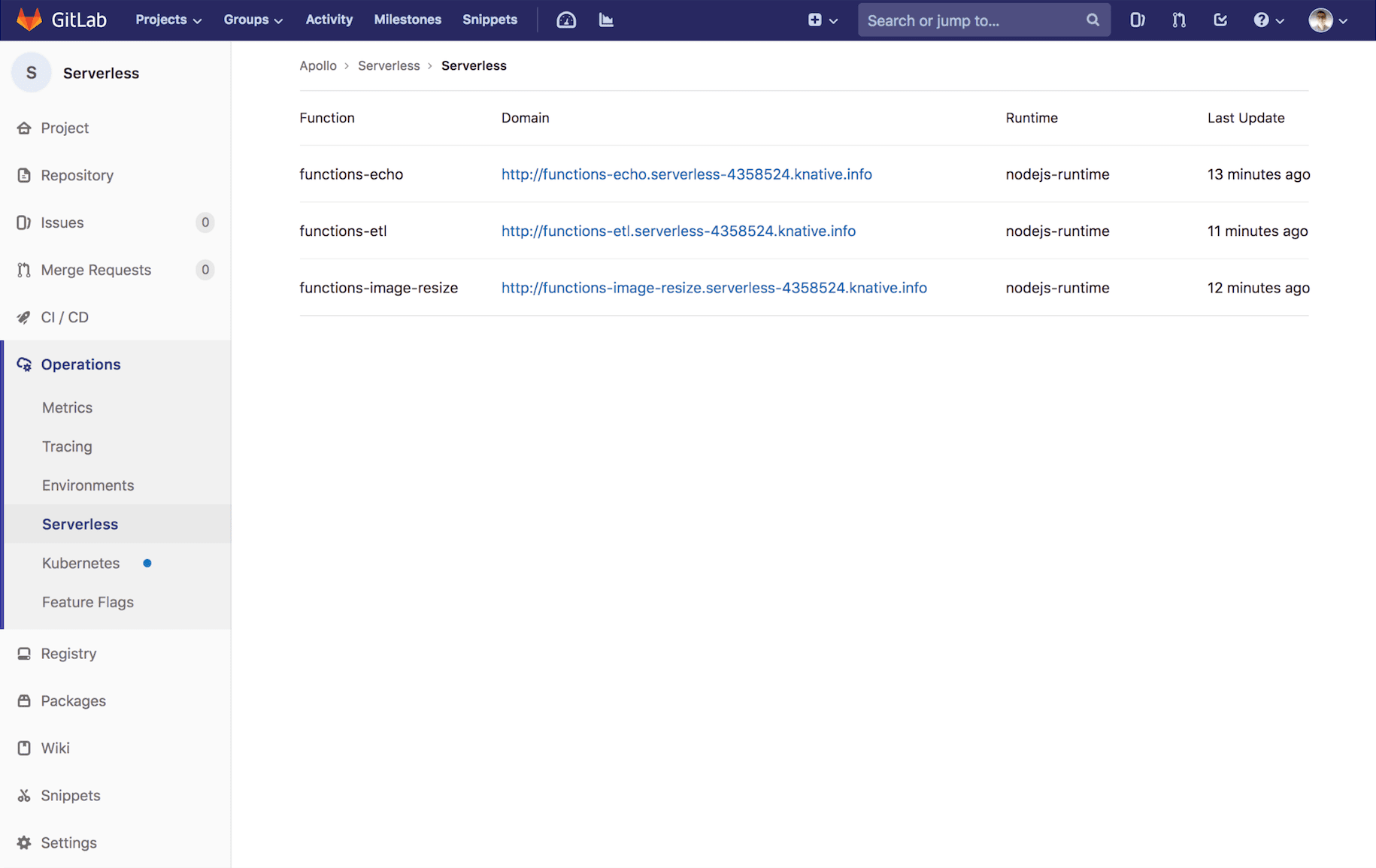Open the new item plus dropdown
Viewport: 1376px width, 868px height.
click(822, 20)
